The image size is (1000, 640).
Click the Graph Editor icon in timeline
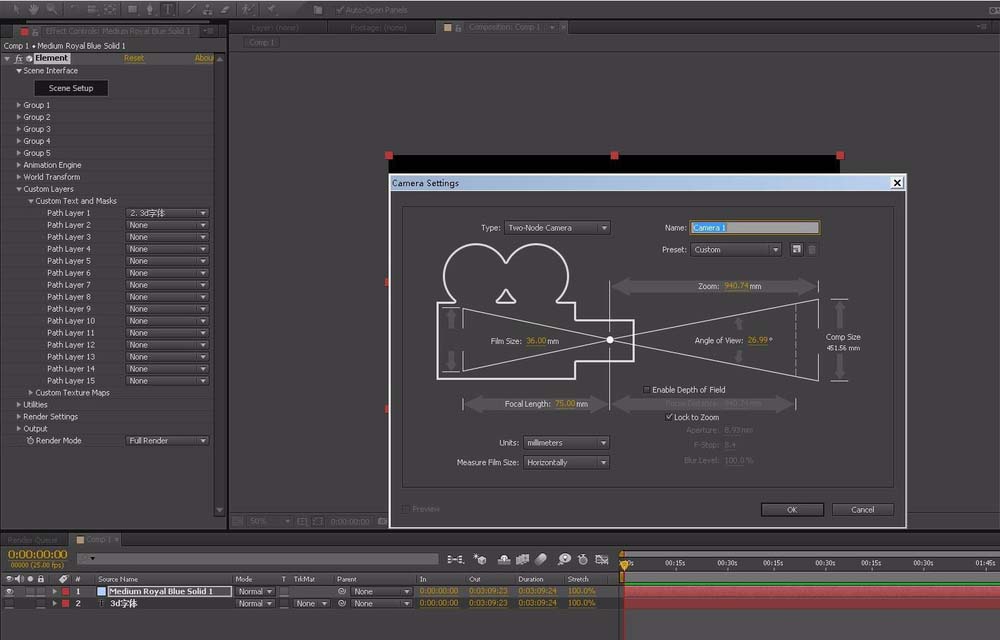click(x=602, y=559)
